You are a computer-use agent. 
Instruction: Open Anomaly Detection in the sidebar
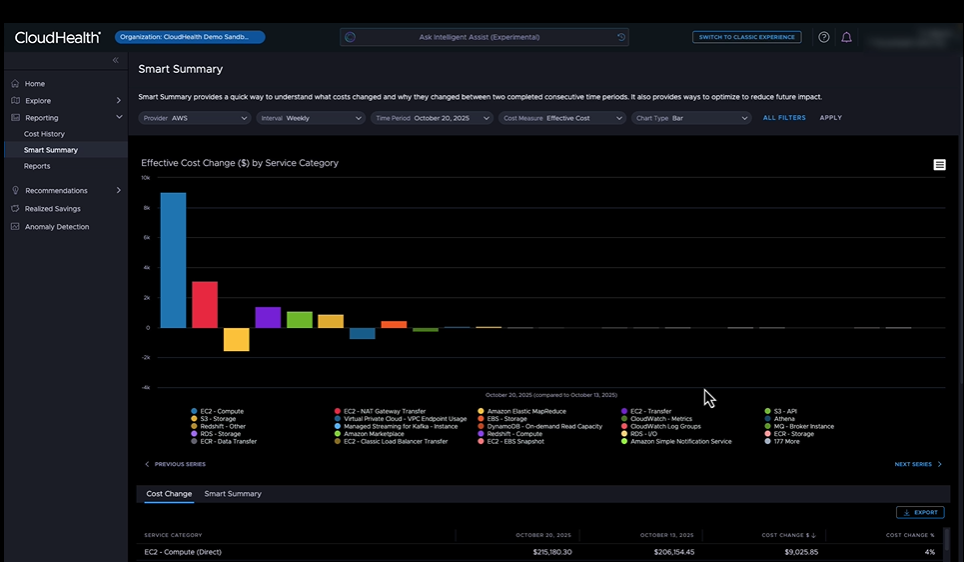pyautogui.click(x=57, y=227)
